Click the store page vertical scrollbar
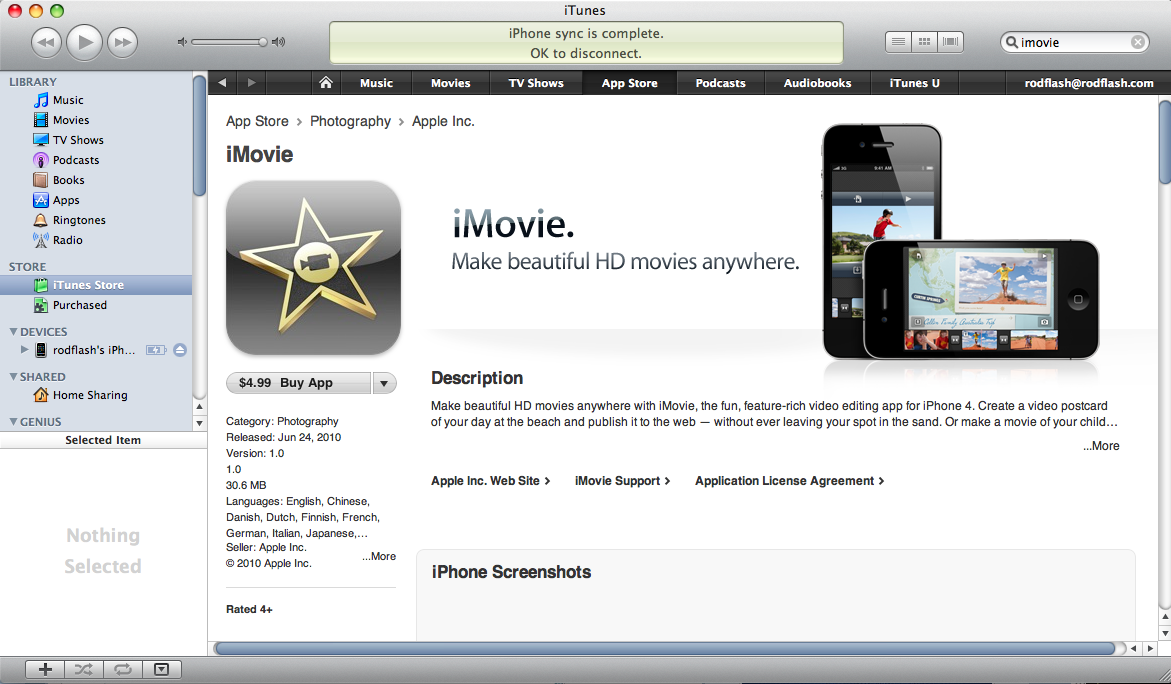 point(1164,142)
